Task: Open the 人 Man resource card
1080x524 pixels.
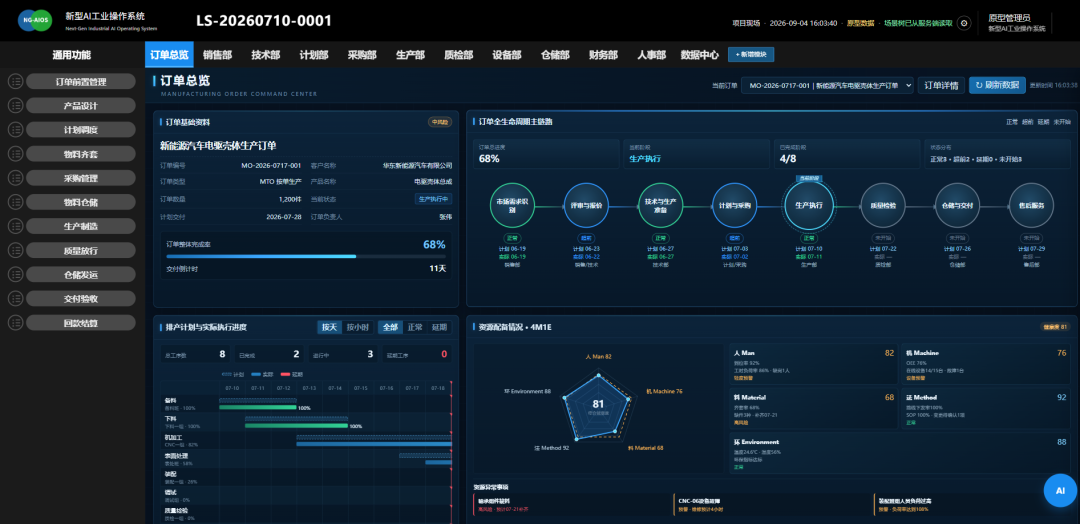Action: pyautogui.click(x=813, y=363)
